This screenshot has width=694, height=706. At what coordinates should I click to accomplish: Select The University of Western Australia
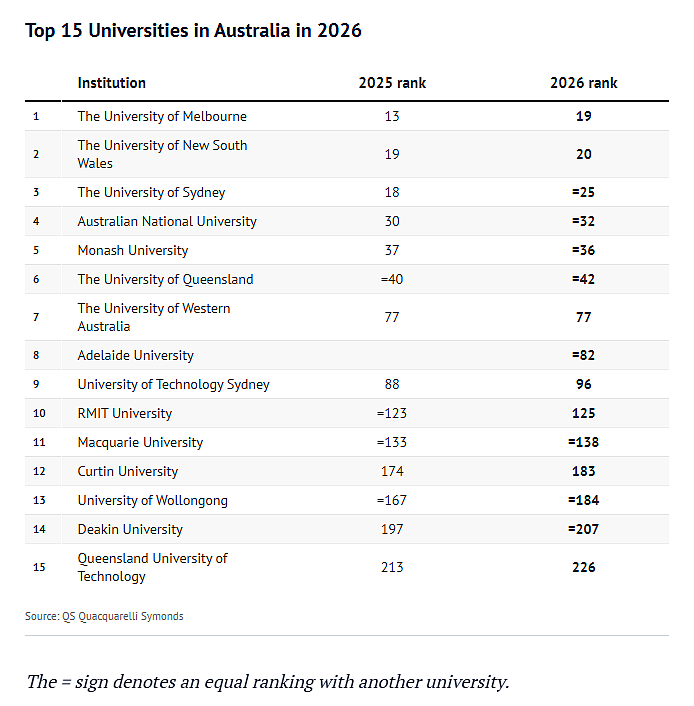click(x=154, y=317)
